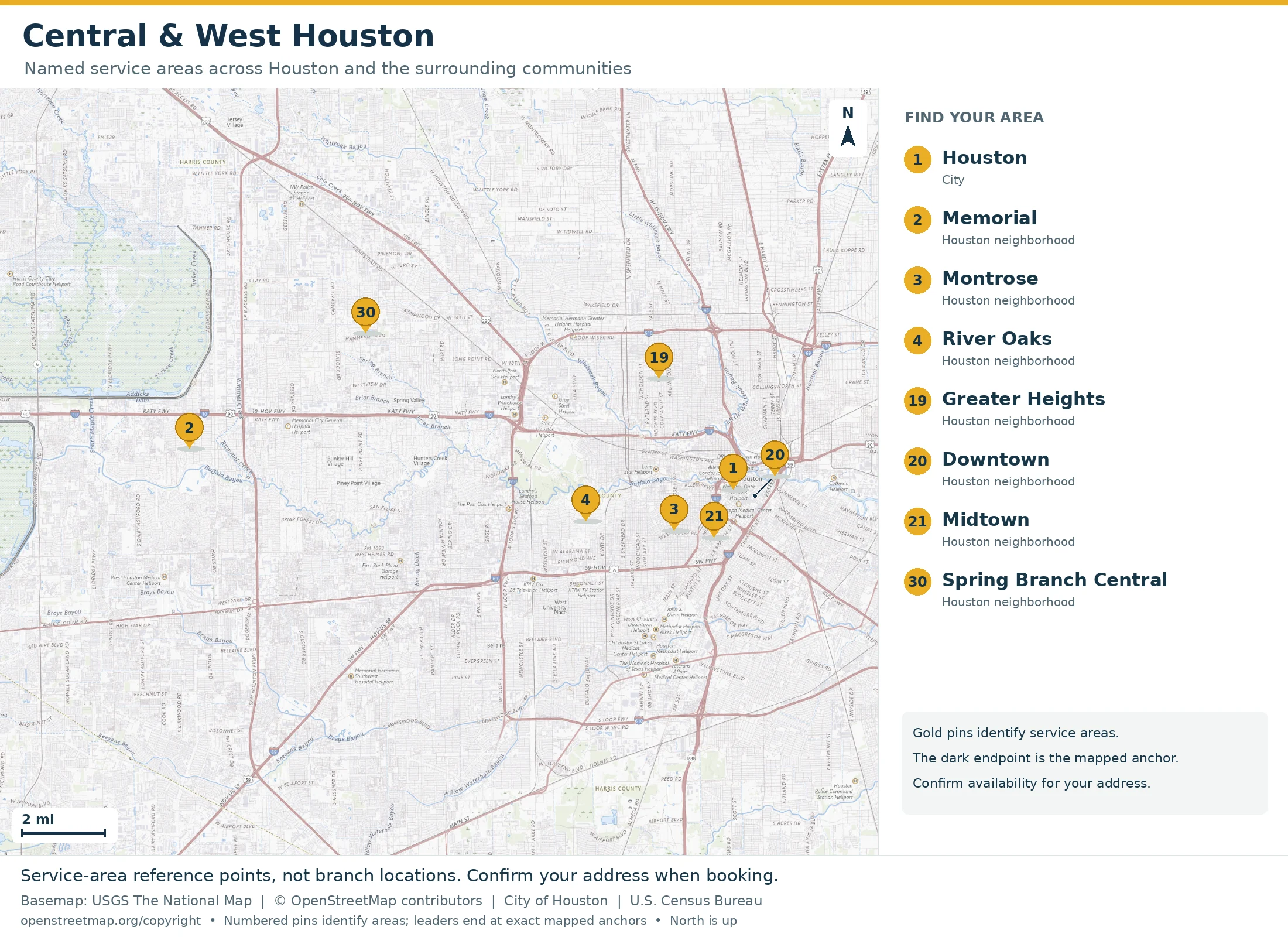1288x937 pixels.
Task: Click legend badge 1 beside Houston
Action: click(917, 160)
